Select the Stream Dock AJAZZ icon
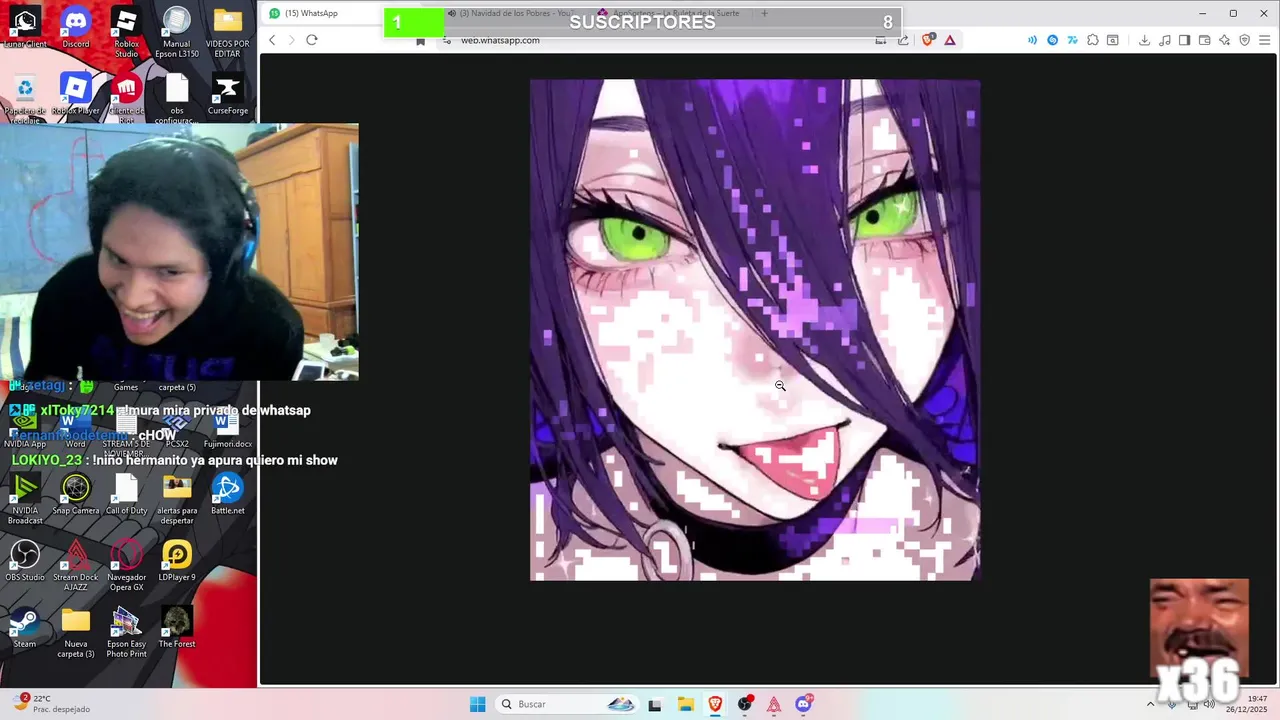Viewport: 1280px width, 720px height. (76, 566)
